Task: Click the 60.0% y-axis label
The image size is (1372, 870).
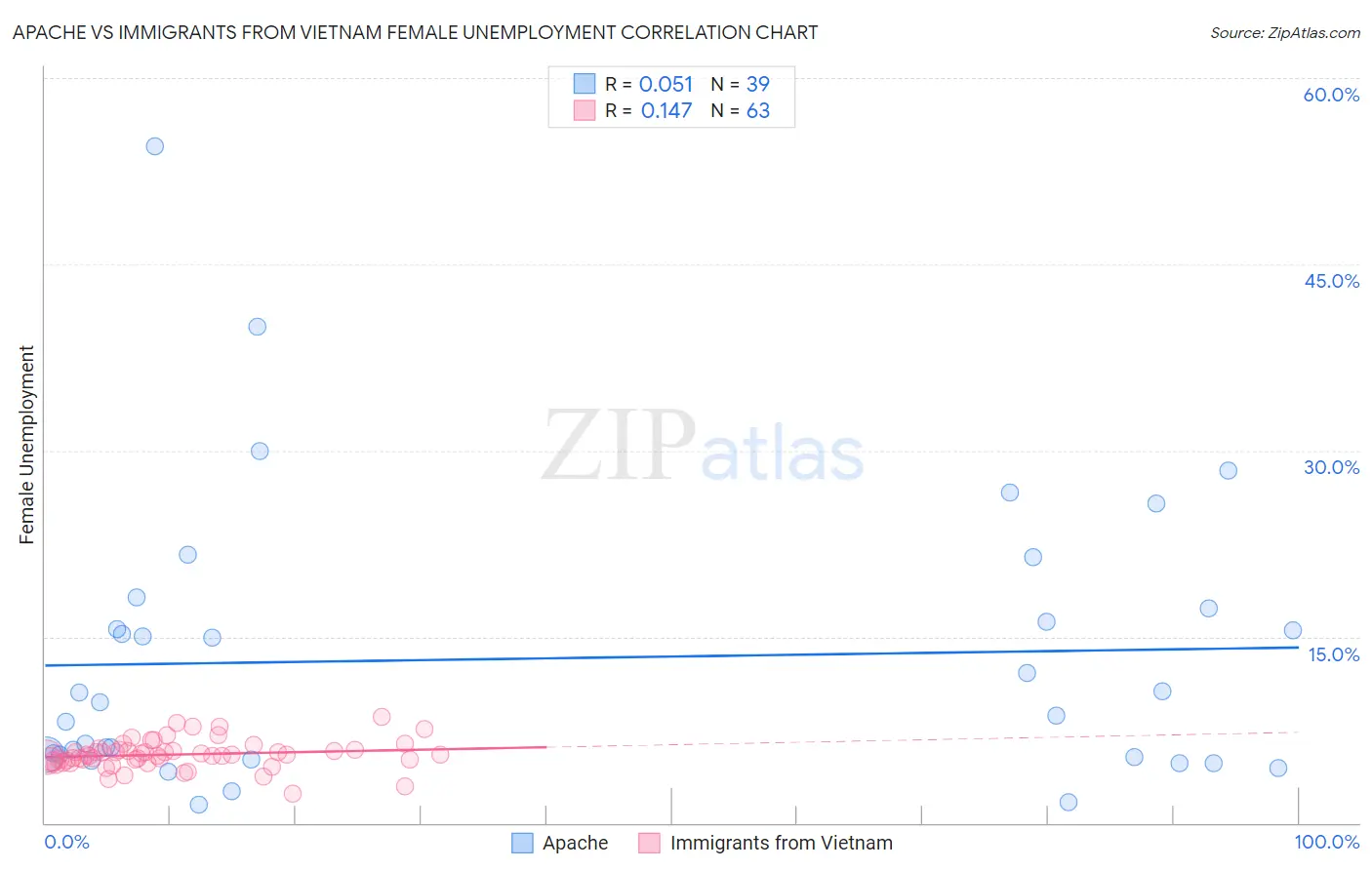Action: (x=1332, y=95)
